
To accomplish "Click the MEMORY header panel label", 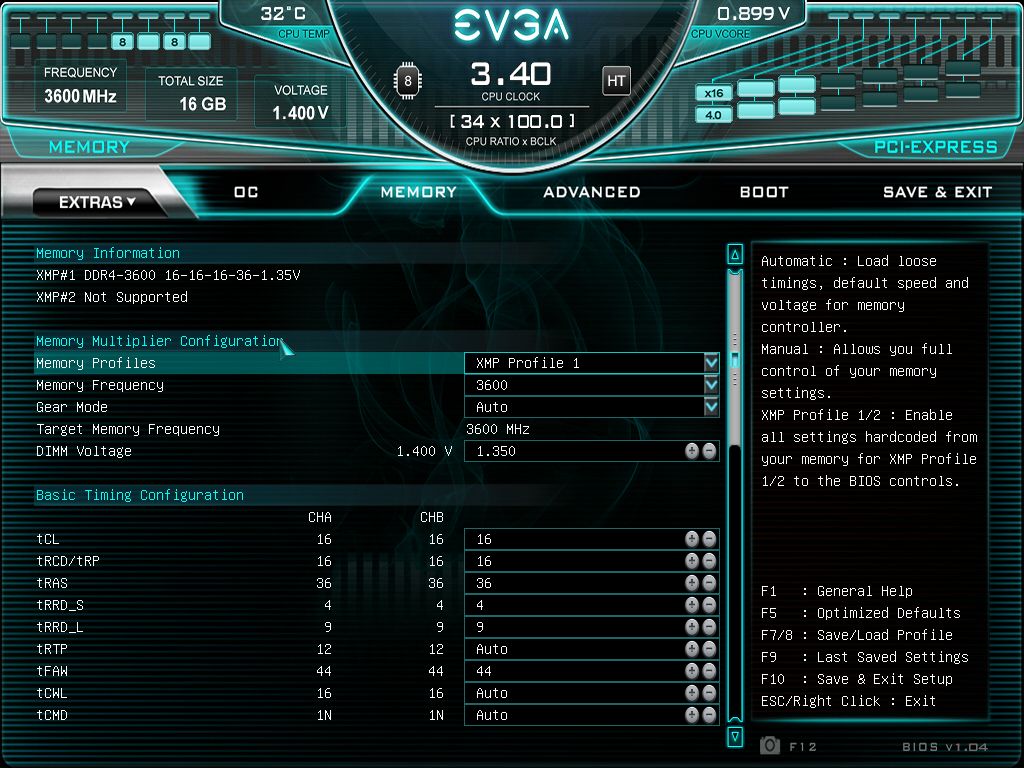I will (x=89, y=147).
